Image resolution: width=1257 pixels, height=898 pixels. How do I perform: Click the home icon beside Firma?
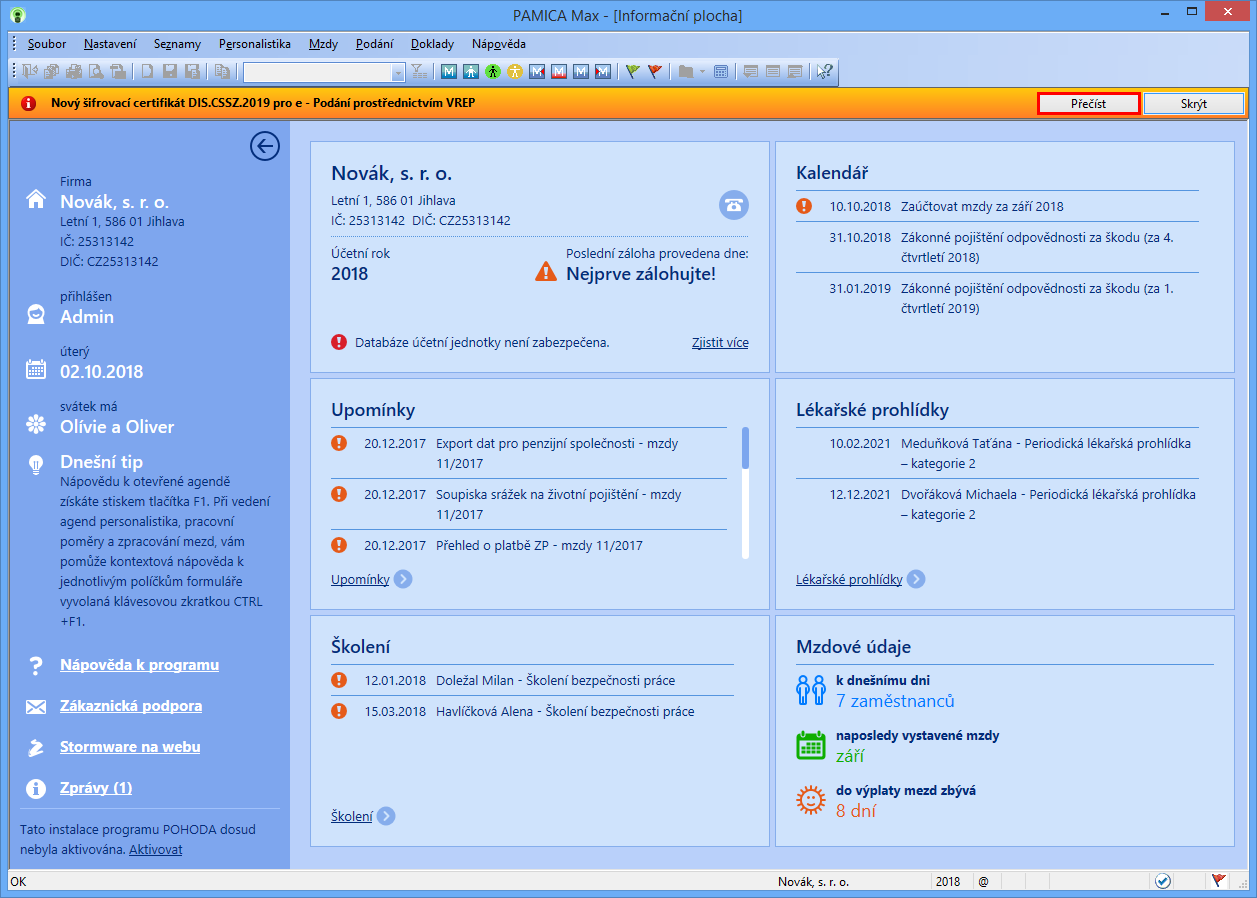click(36, 199)
